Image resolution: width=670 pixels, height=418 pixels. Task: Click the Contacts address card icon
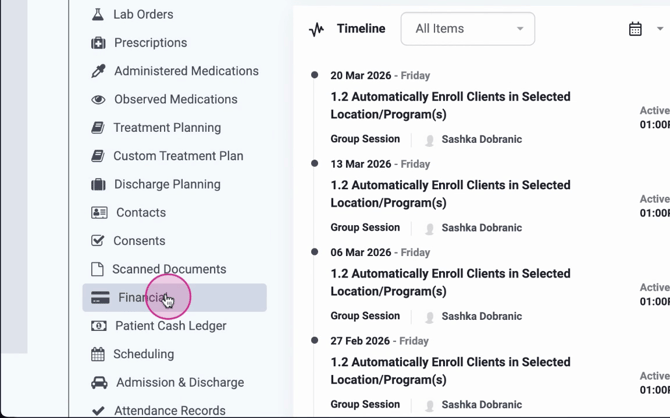coord(99,213)
